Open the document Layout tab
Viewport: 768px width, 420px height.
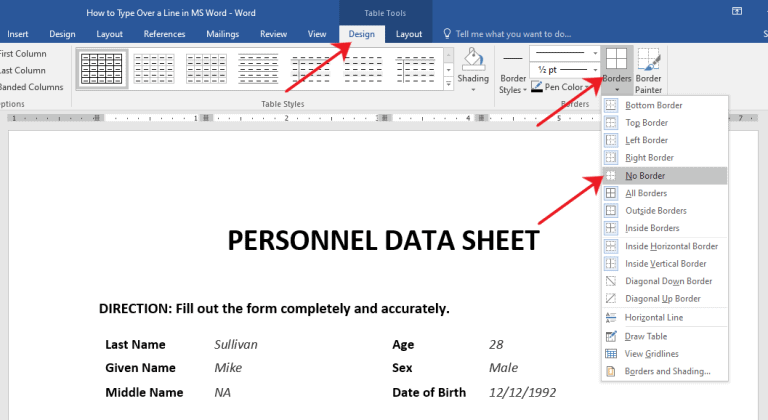coord(109,34)
